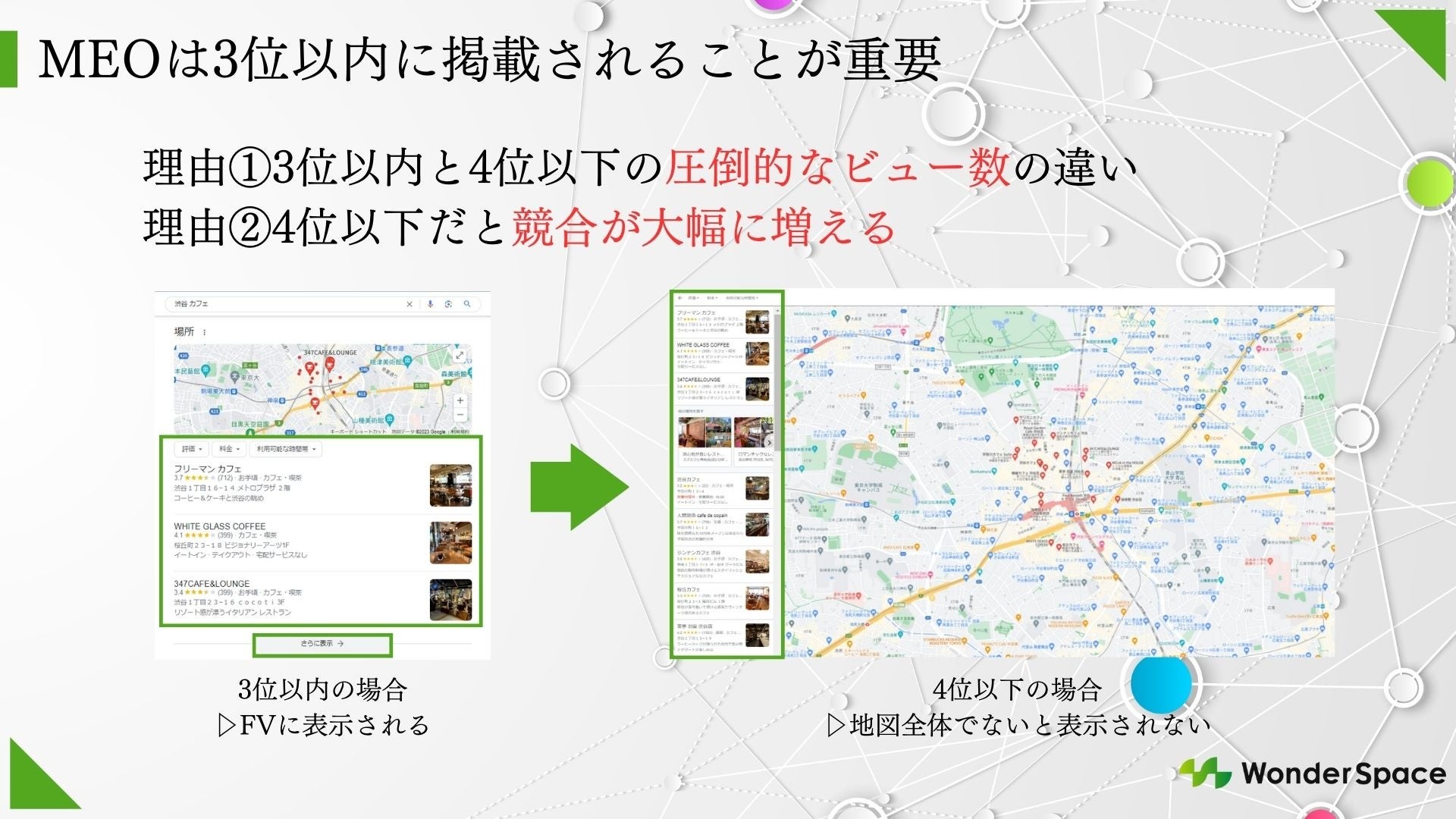
Task: Click the back arrow in the map list panel
Action: (680, 298)
